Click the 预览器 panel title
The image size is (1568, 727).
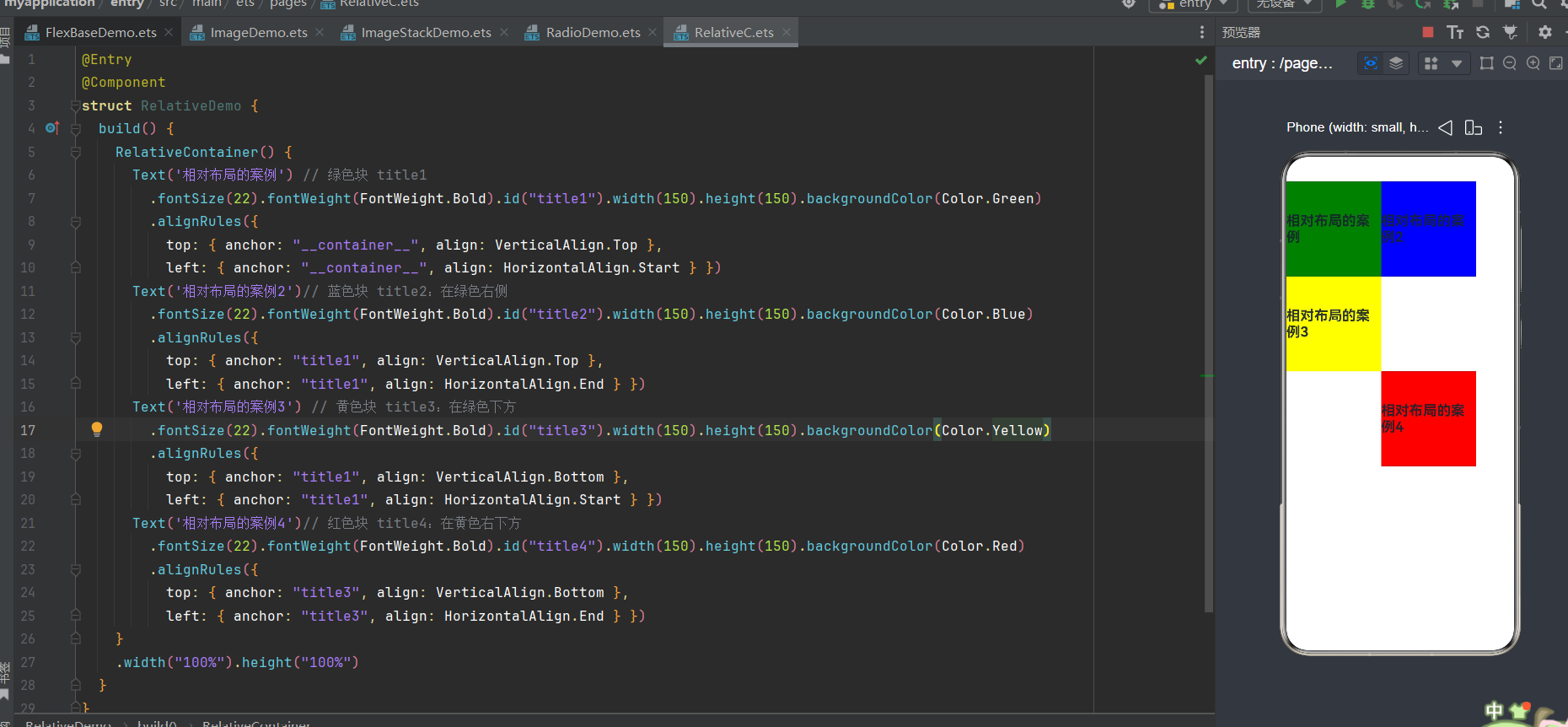tap(1241, 32)
